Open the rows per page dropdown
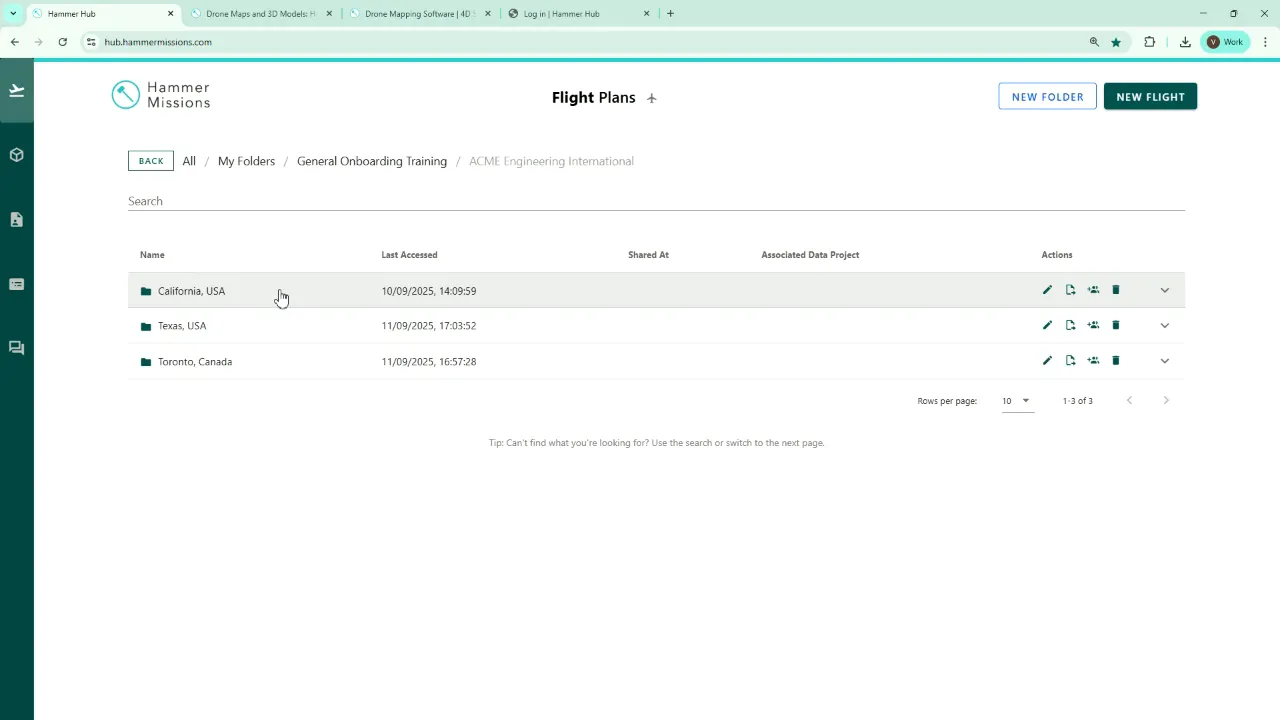 [x=1016, y=401]
